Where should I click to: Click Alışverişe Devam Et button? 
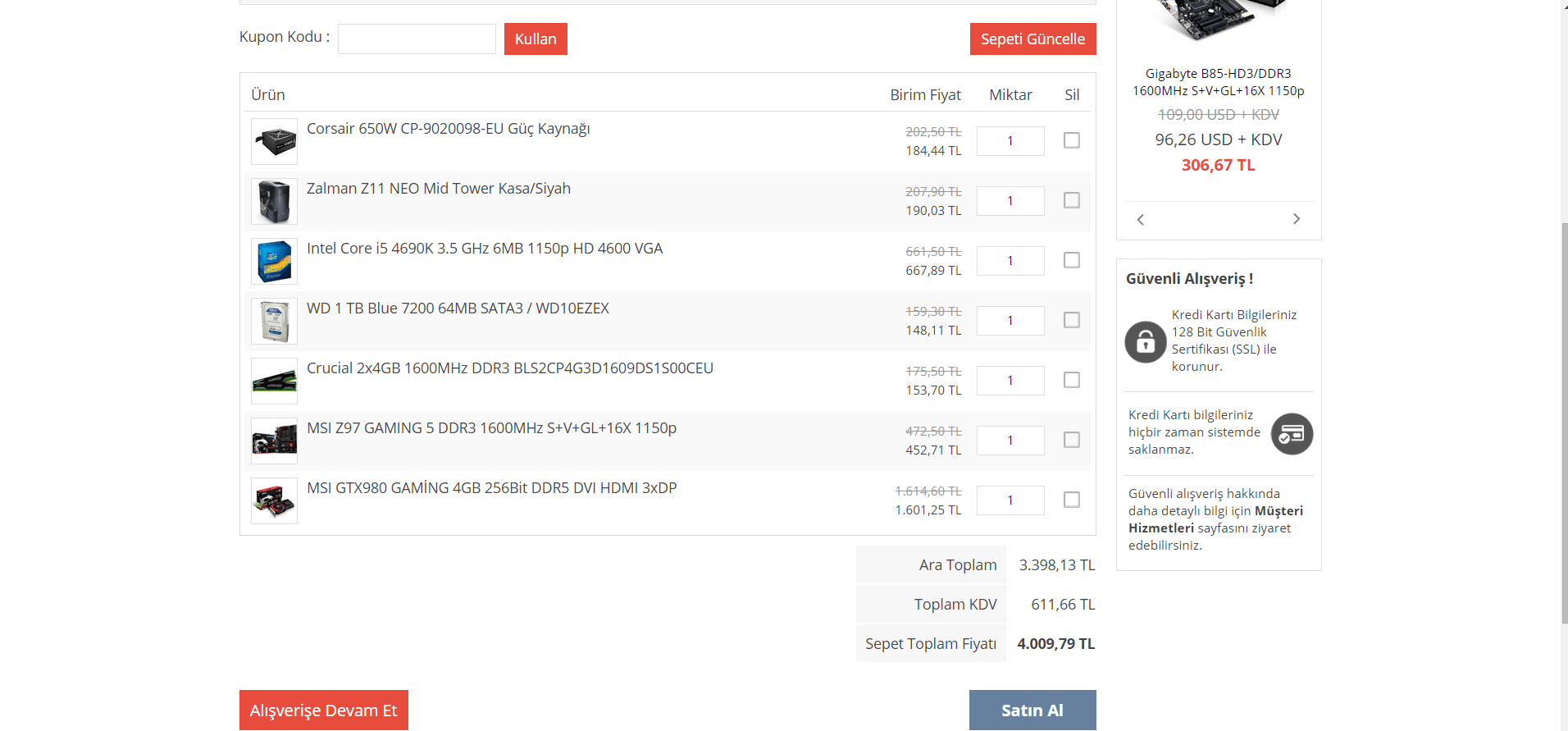click(x=324, y=710)
